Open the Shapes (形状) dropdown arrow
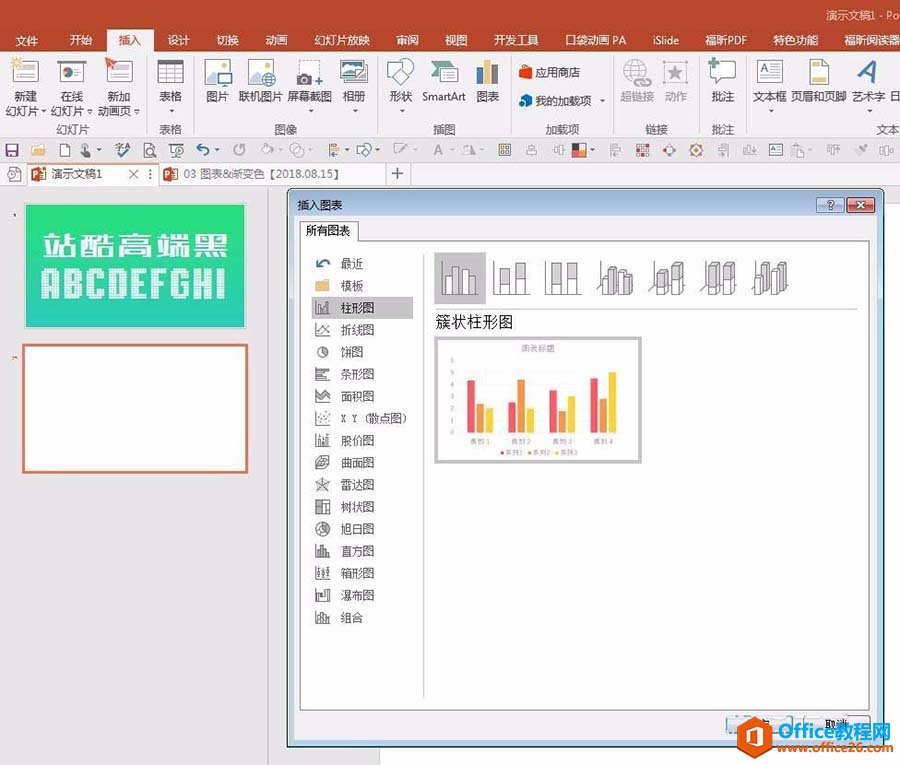Image resolution: width=900 pixels, height=765 pixels. 402,111
